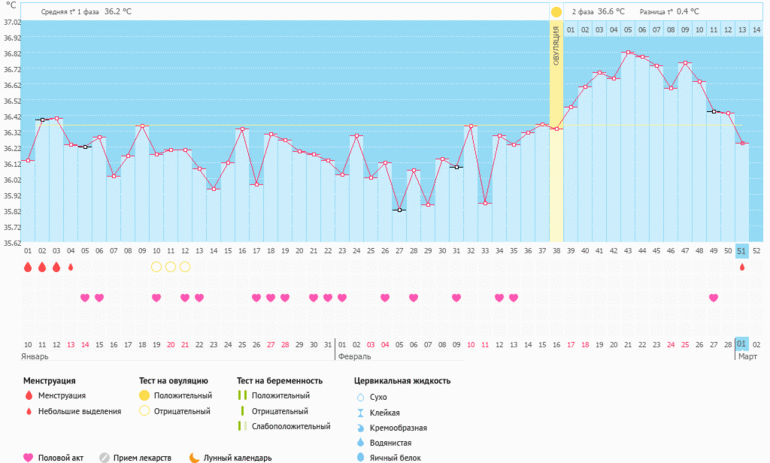
Task: Click the yellow ovulation sun icon
Action: tap(556, 11)
